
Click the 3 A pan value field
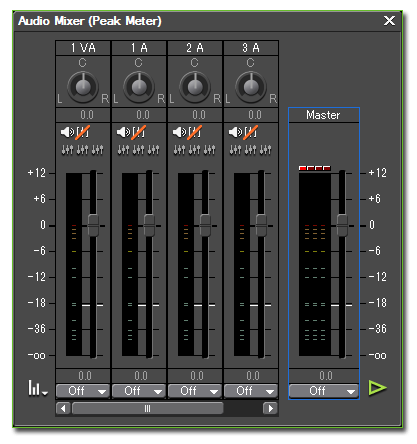pyautogui.click(x=251, y=115)
